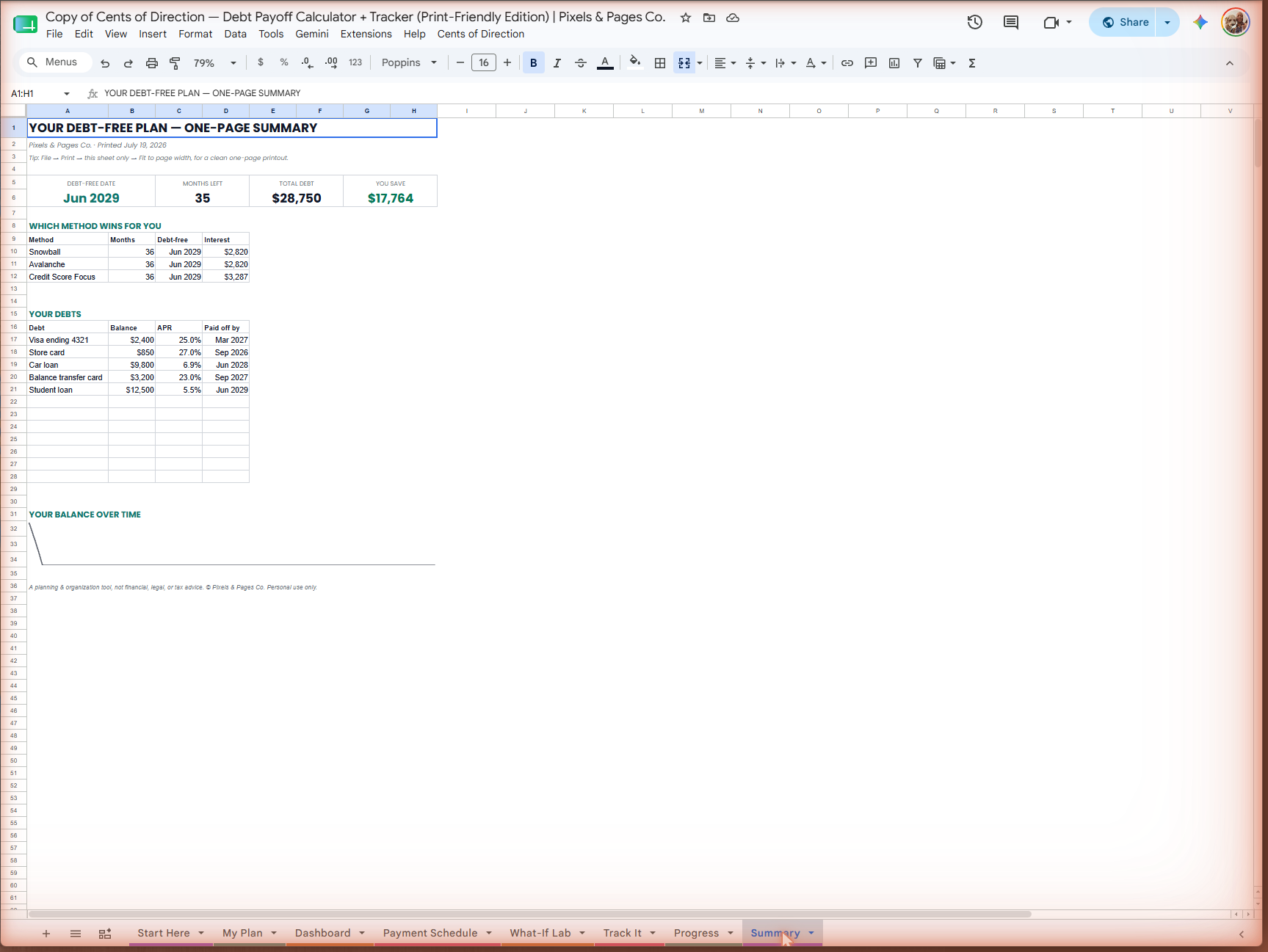Decrease decimal places icon
The image size is (1268, 952).
[x=308, y=62]
